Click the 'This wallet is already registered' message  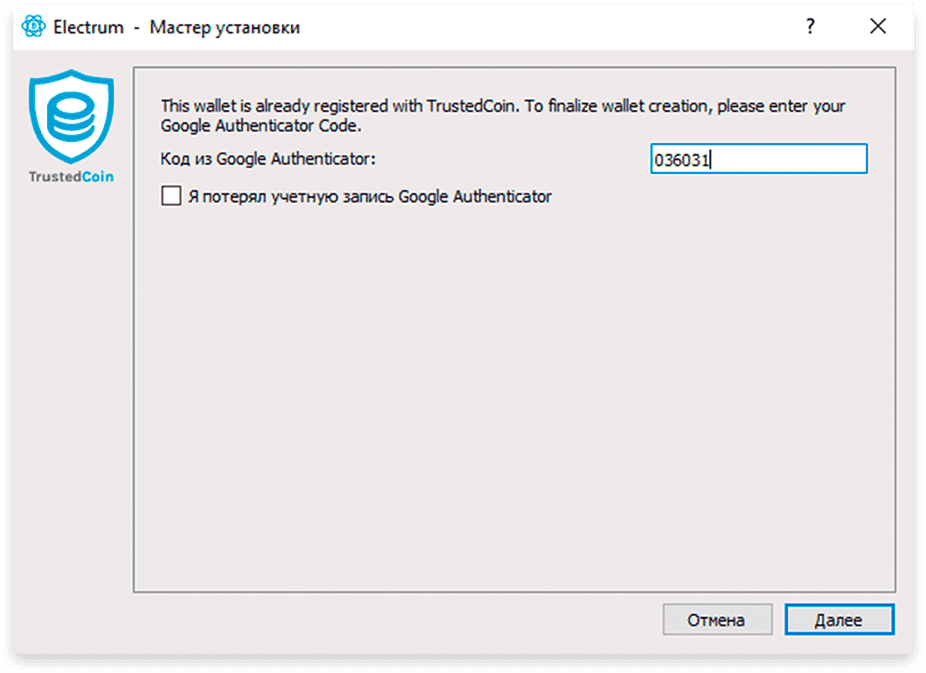(503, 116)
